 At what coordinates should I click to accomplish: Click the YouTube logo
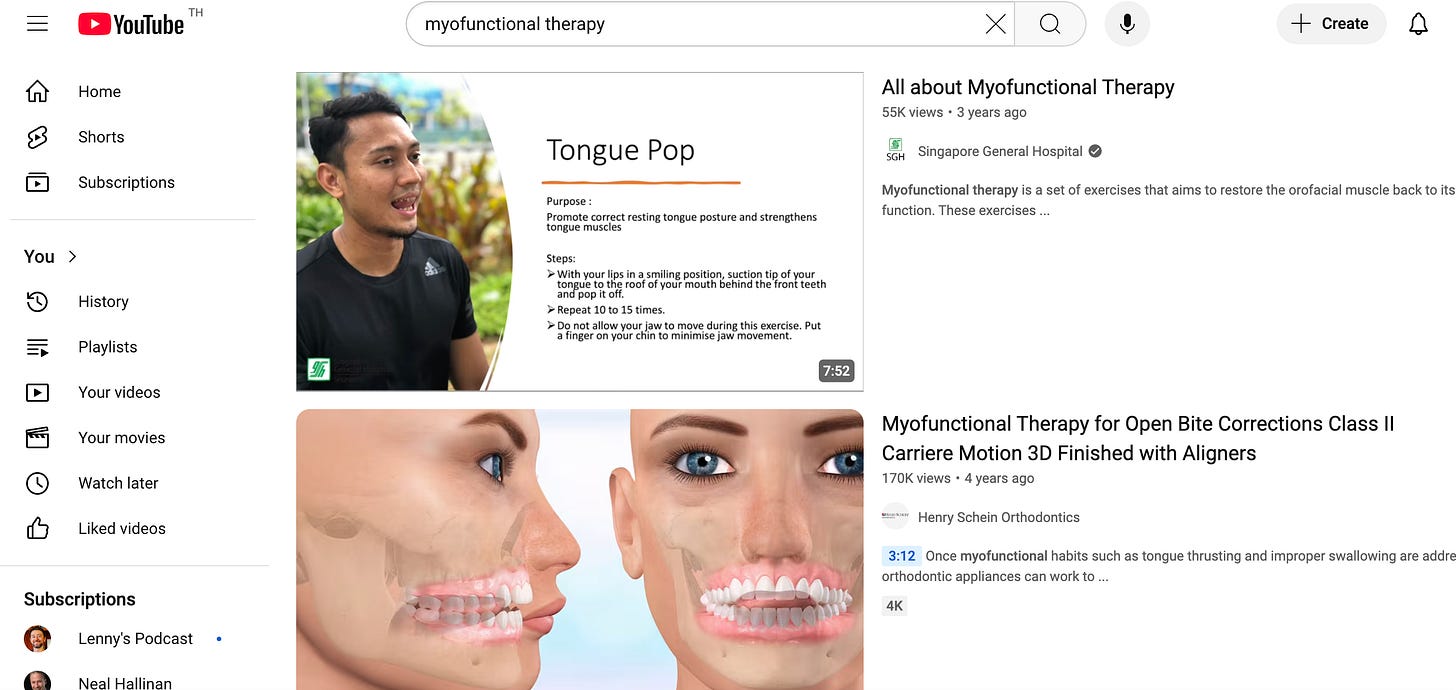(x=131, y=24)
